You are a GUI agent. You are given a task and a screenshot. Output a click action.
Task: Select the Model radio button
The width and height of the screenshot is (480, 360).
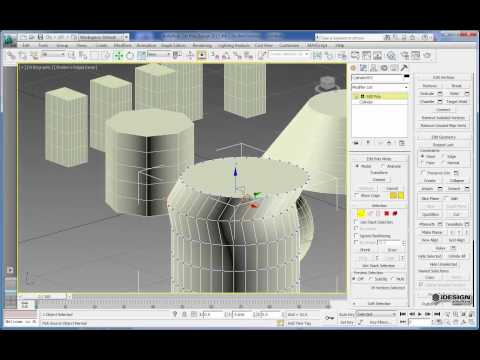point(357,166)
